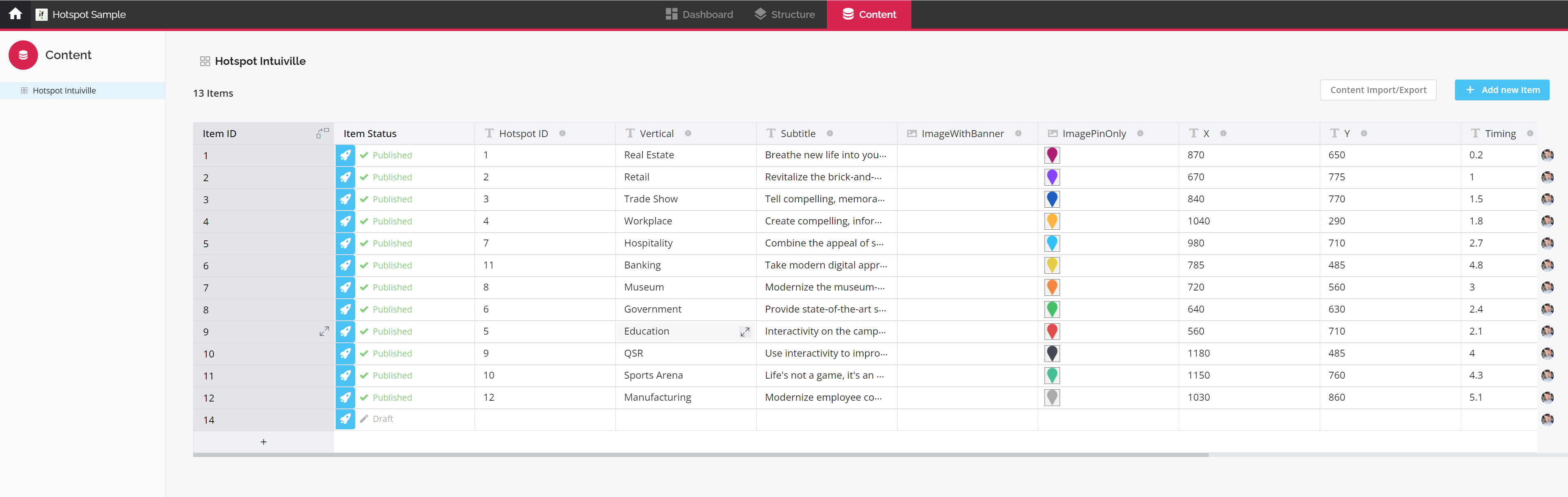Viewport: 1568px width, 497px height.
Task: Click the Y column info dot
Action: (1363, 133)
